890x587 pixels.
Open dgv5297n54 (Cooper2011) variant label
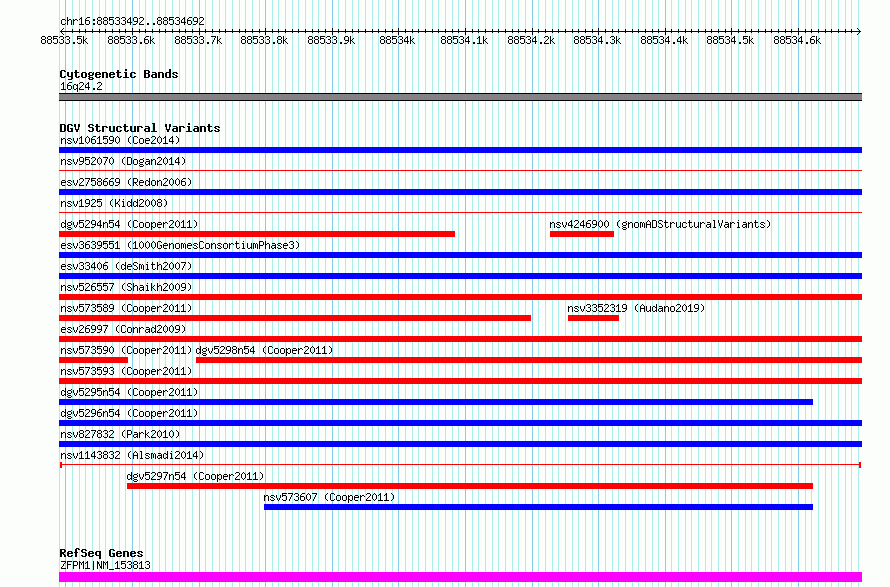[x=195, y=476]
